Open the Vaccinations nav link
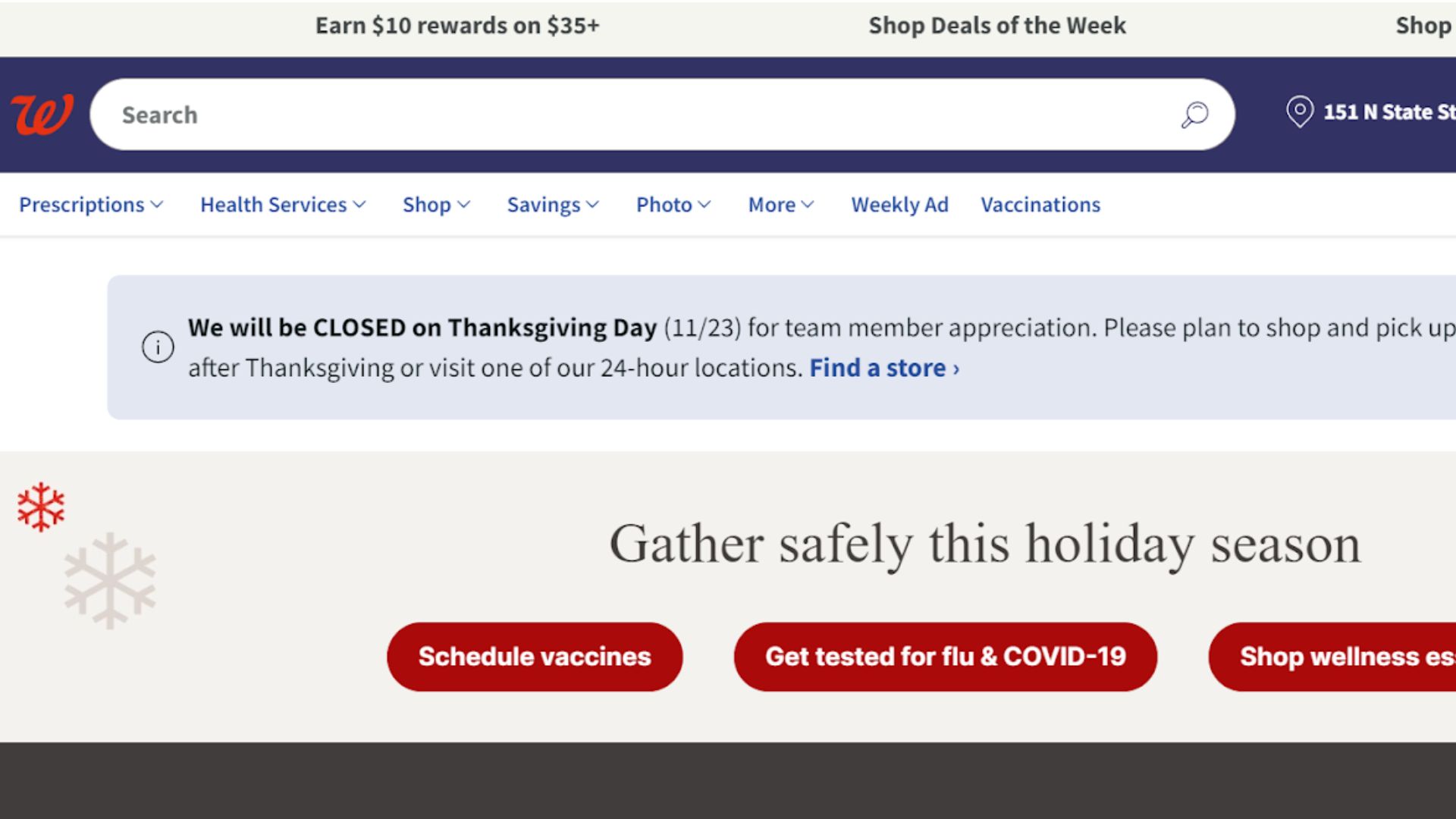 1040,205
